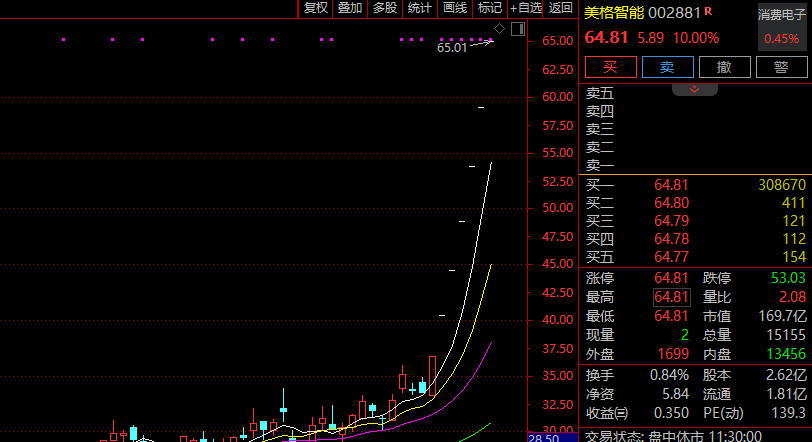Open the 复权 menu in chart toolbar
This screenshot has height=442, width=812.
(315, 8)
